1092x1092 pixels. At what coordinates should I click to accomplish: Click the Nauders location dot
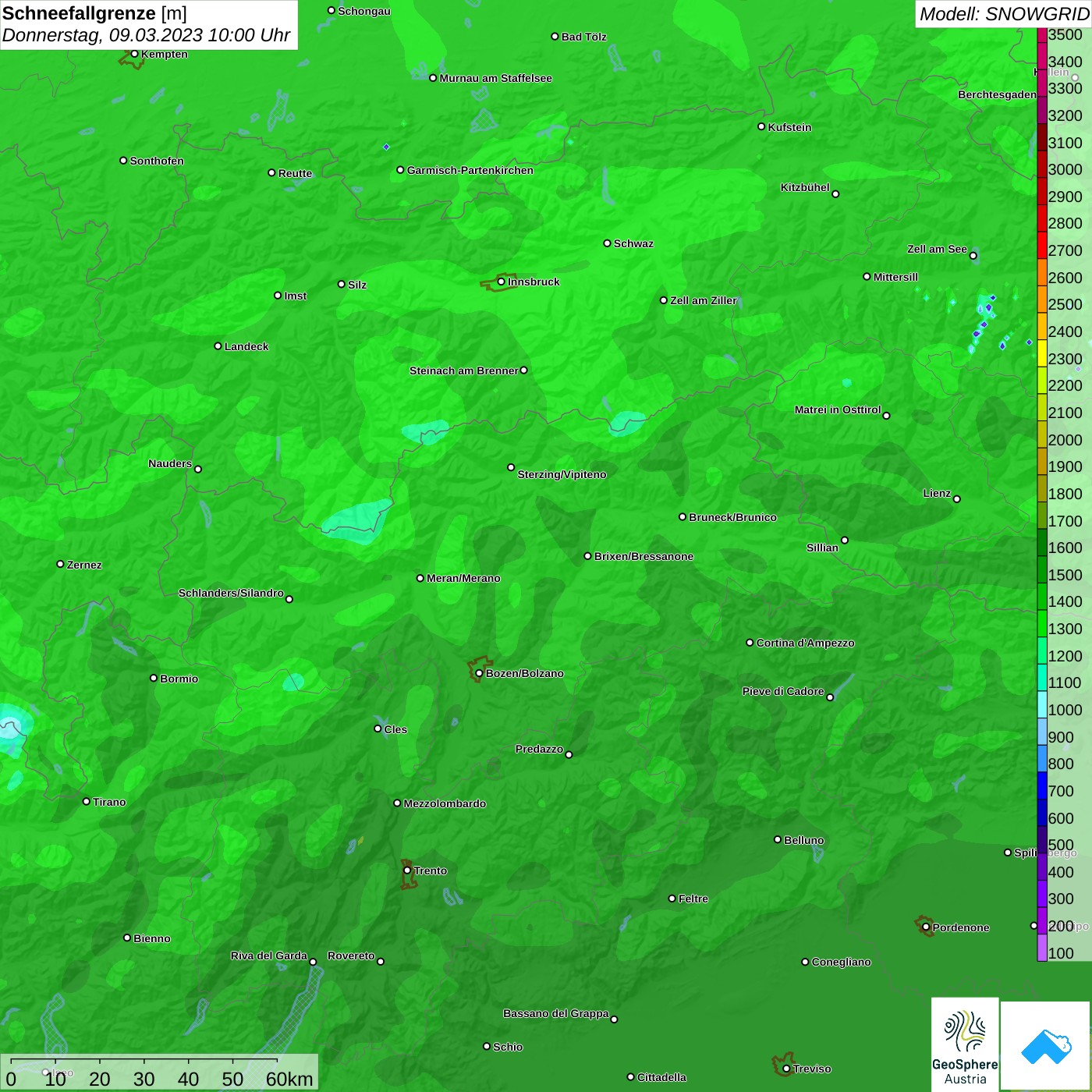[x=198, y=469]
